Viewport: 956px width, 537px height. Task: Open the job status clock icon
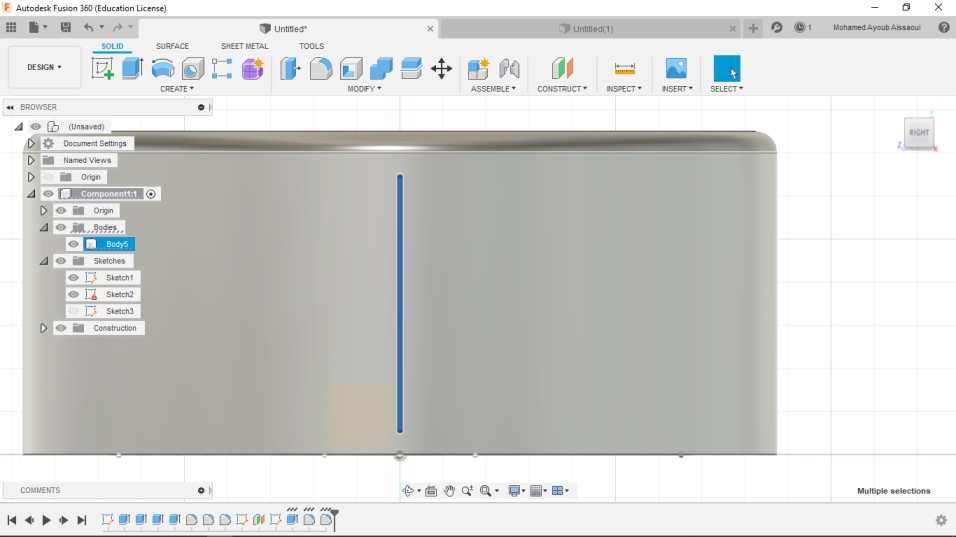pyautogui.click(x=800, y=27)
